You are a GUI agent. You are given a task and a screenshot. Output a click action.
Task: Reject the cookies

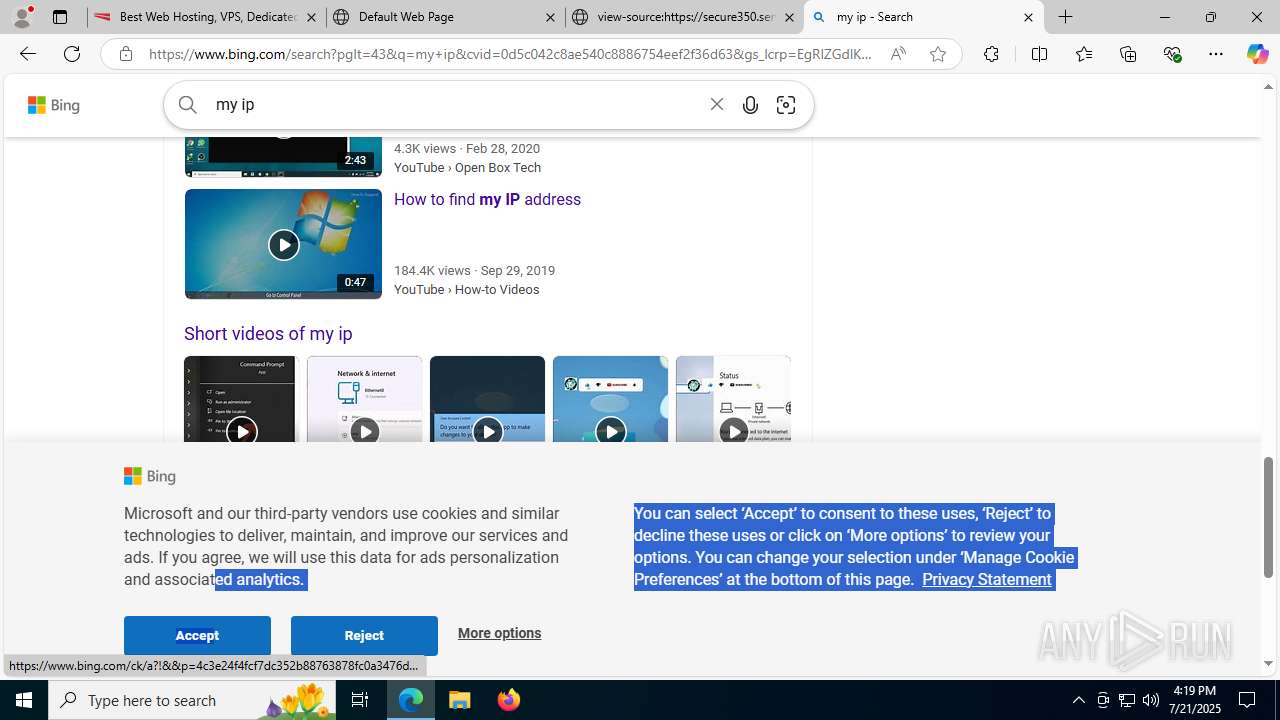coord(364,635)
